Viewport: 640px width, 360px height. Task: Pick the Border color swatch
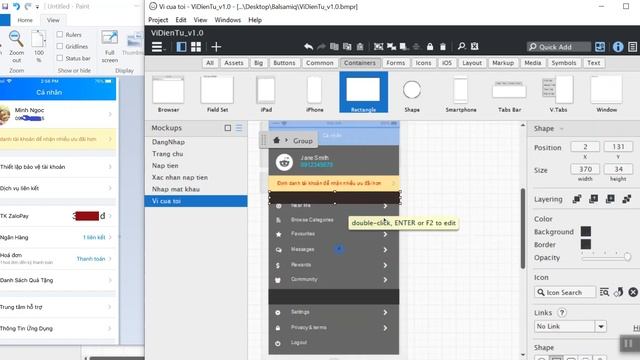click(585, 244)
